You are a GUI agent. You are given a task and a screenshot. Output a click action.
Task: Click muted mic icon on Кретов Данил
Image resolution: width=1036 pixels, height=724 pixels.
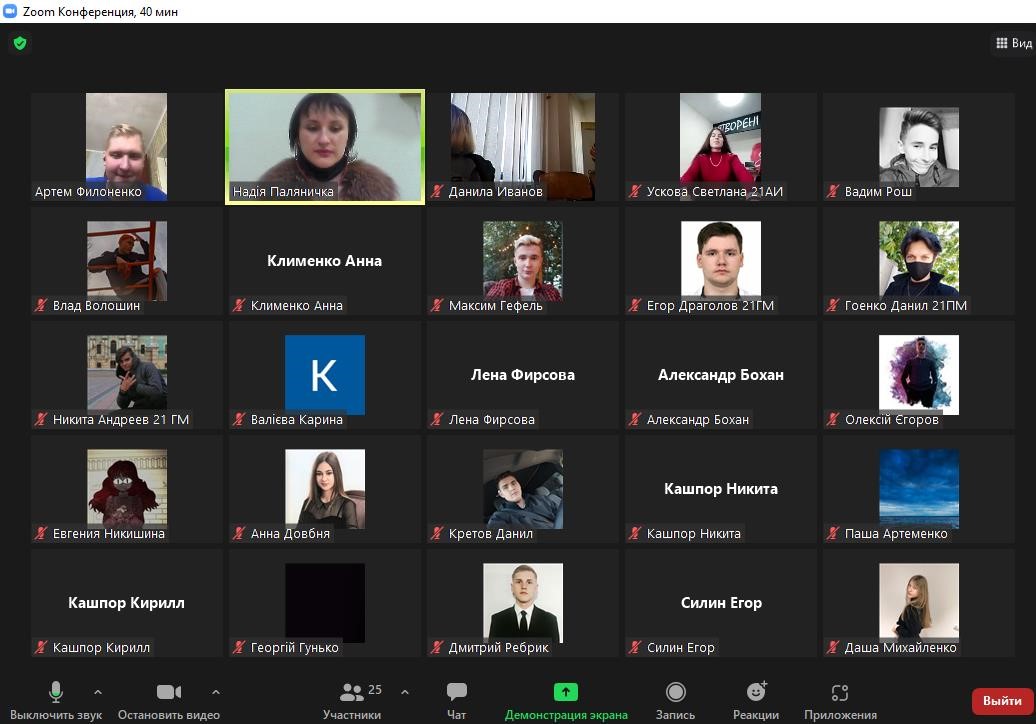click(x=437, y=533)
